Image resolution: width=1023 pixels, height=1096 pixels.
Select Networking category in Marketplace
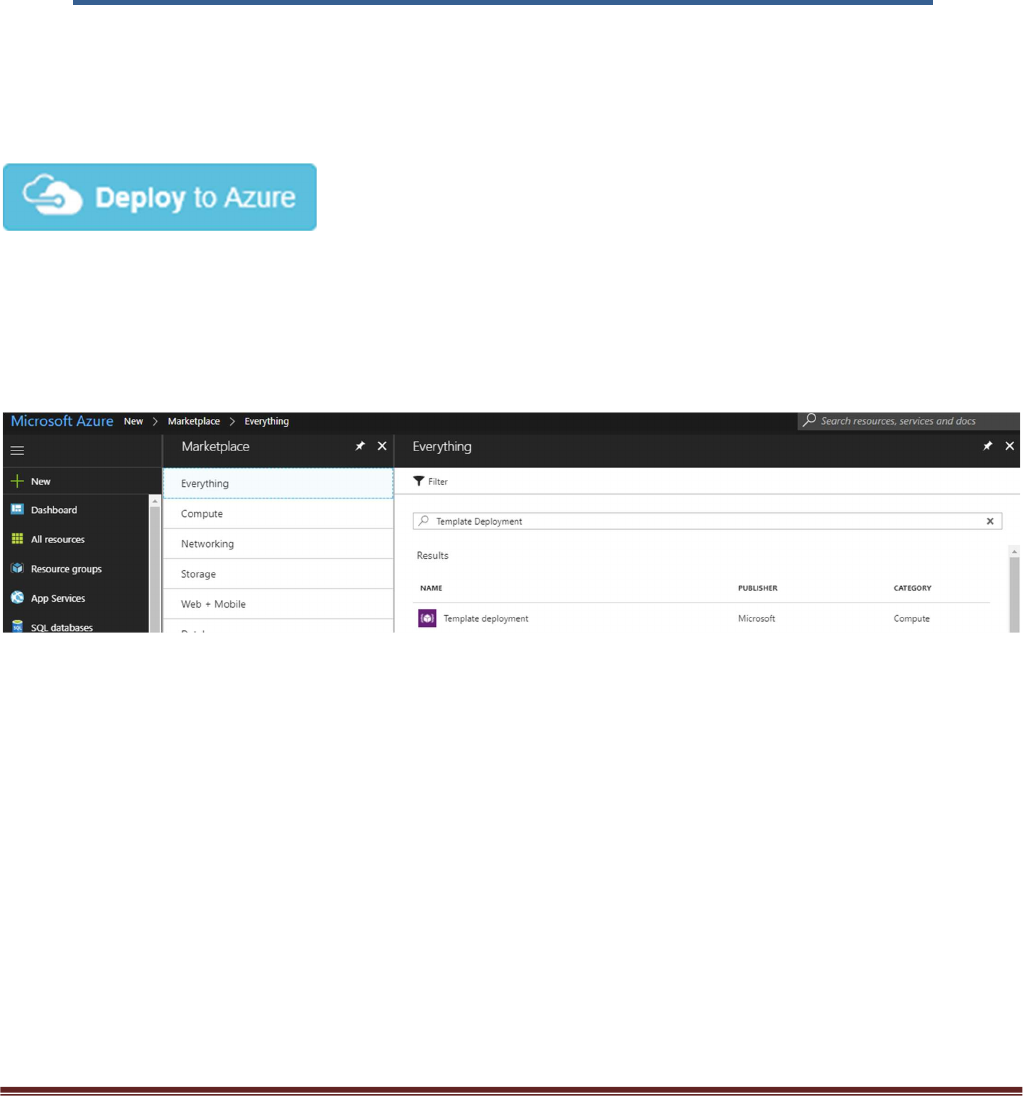(x=278, y=543)
